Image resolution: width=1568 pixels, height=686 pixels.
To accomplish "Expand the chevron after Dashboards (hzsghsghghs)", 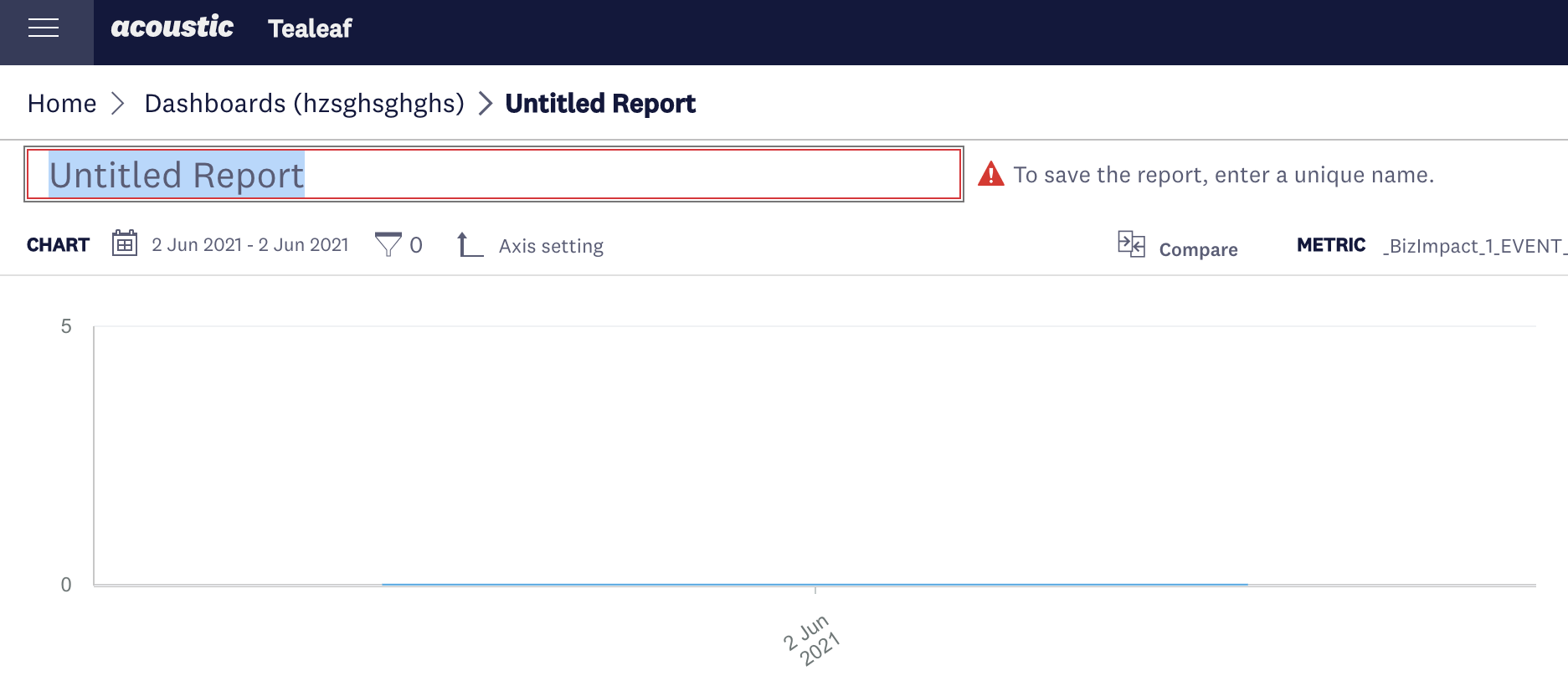I will 484,103.
